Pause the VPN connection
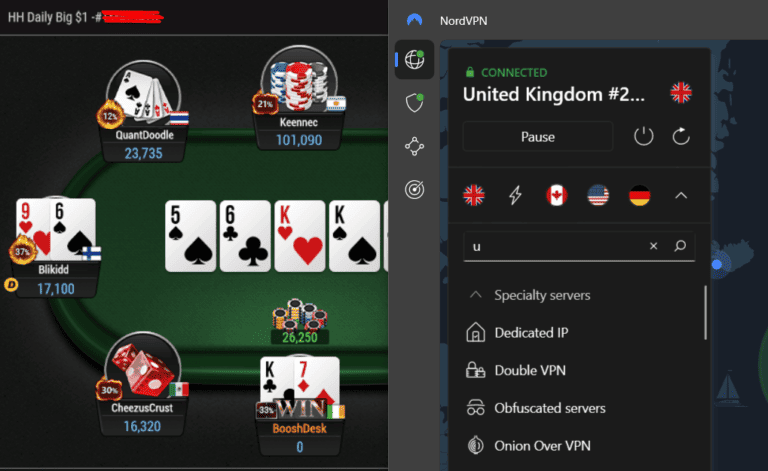Image resolution: width=768 pixels, height=471 pixels. [x=538, y=137]
